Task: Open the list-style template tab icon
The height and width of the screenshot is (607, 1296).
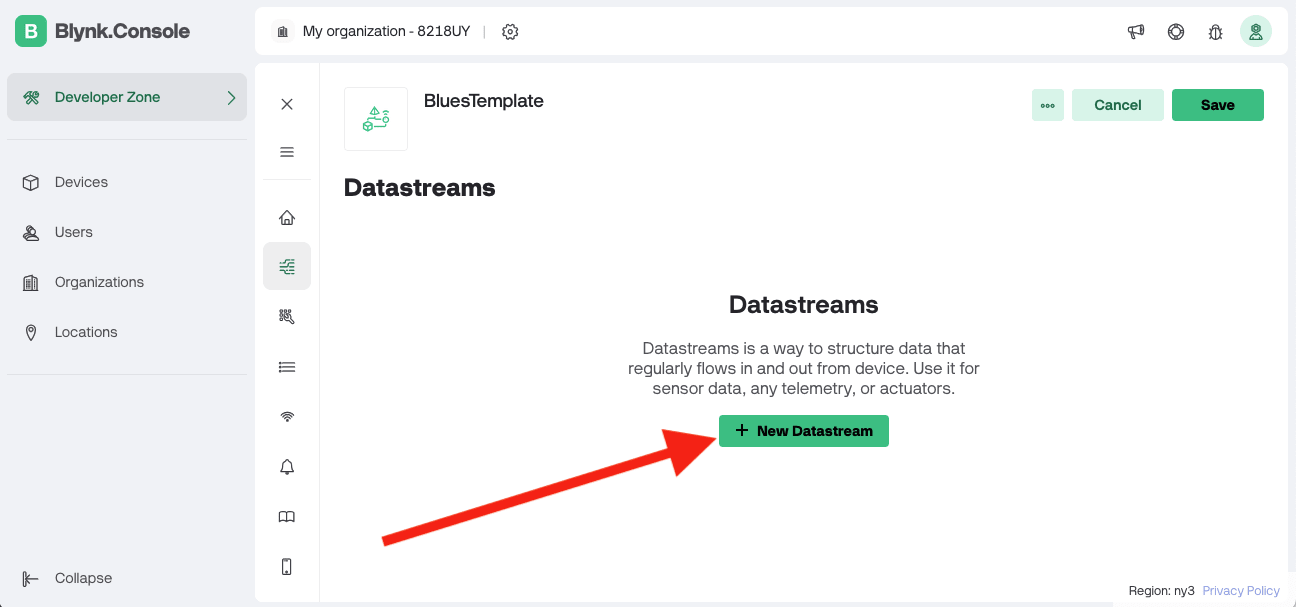Action: (x=287, y=367)
